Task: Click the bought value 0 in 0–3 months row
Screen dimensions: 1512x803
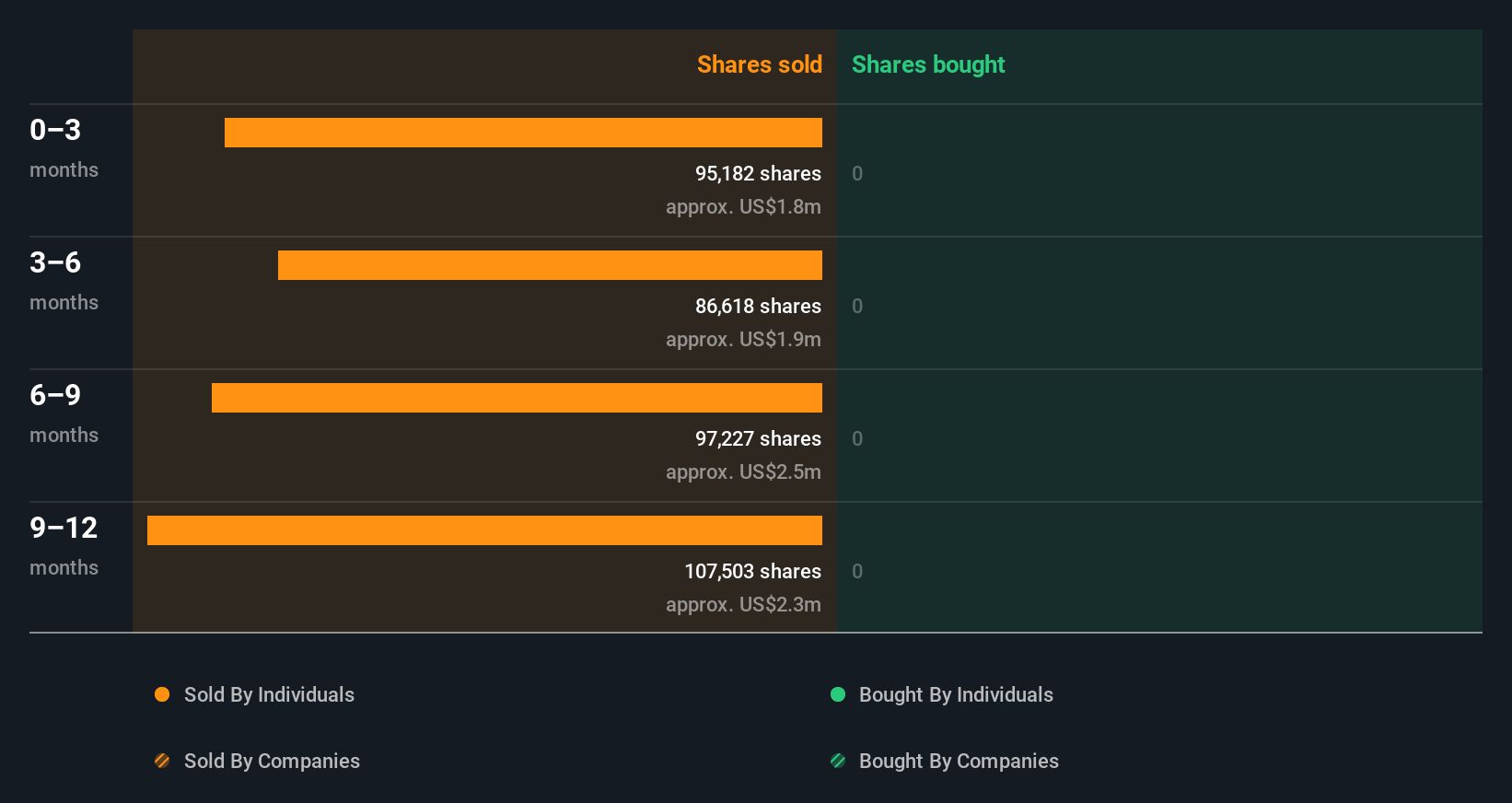Action: (x=857, y=173)
